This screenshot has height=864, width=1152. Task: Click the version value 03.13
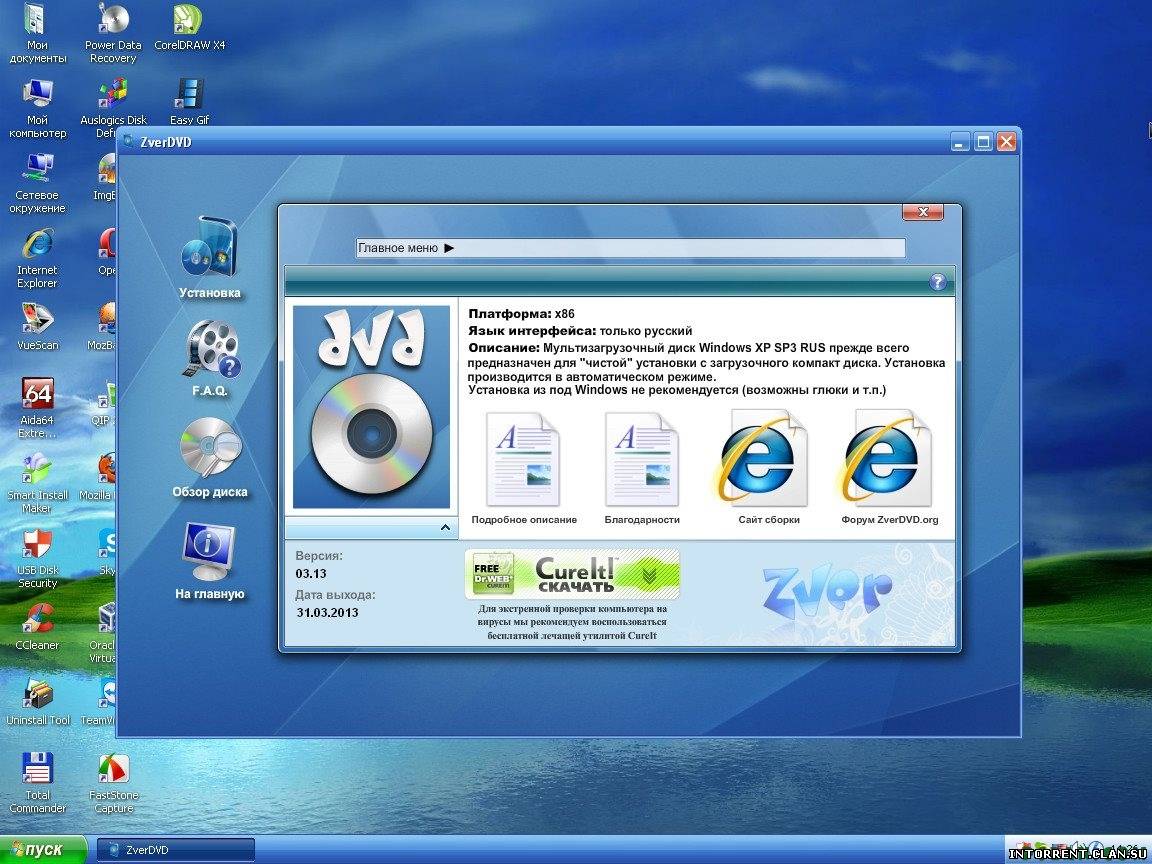coord(311,574)
